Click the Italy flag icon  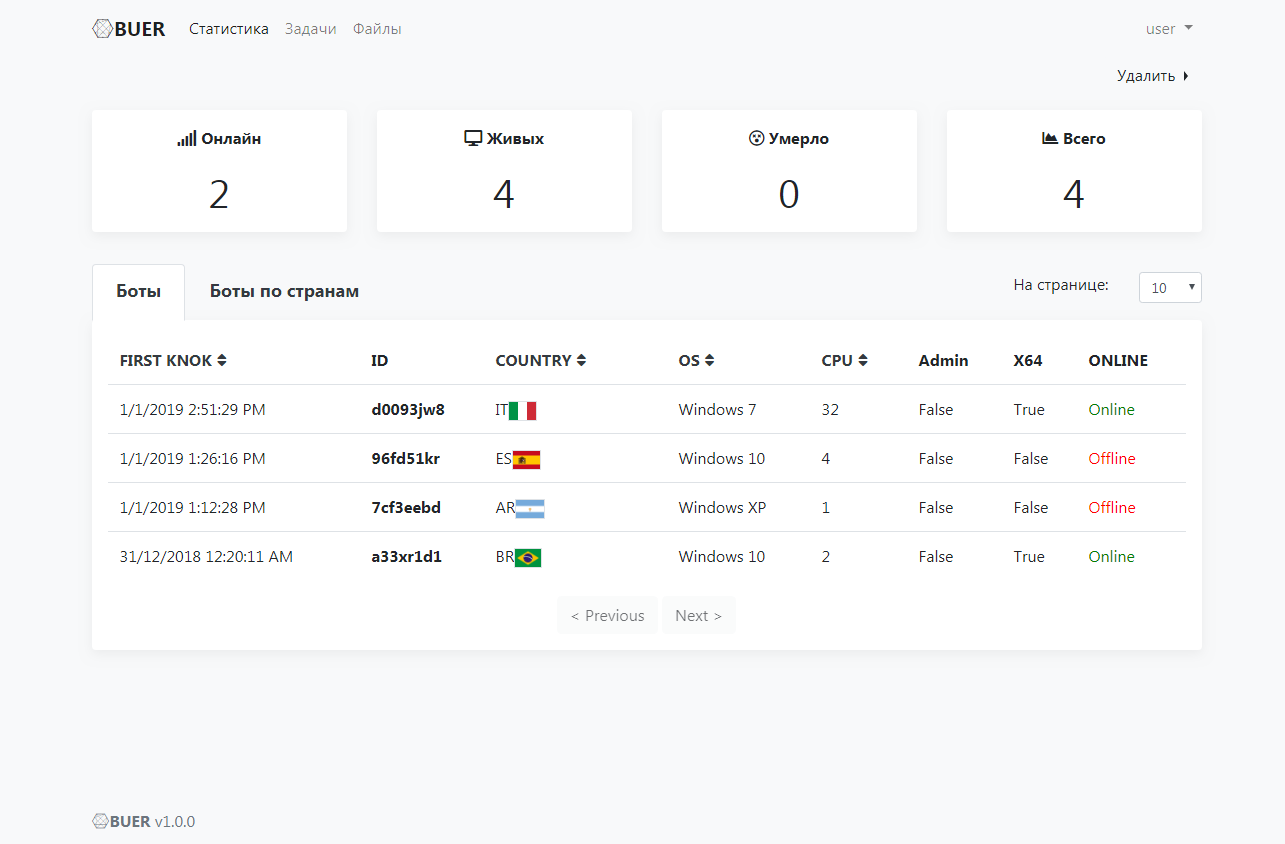[523, 410]
